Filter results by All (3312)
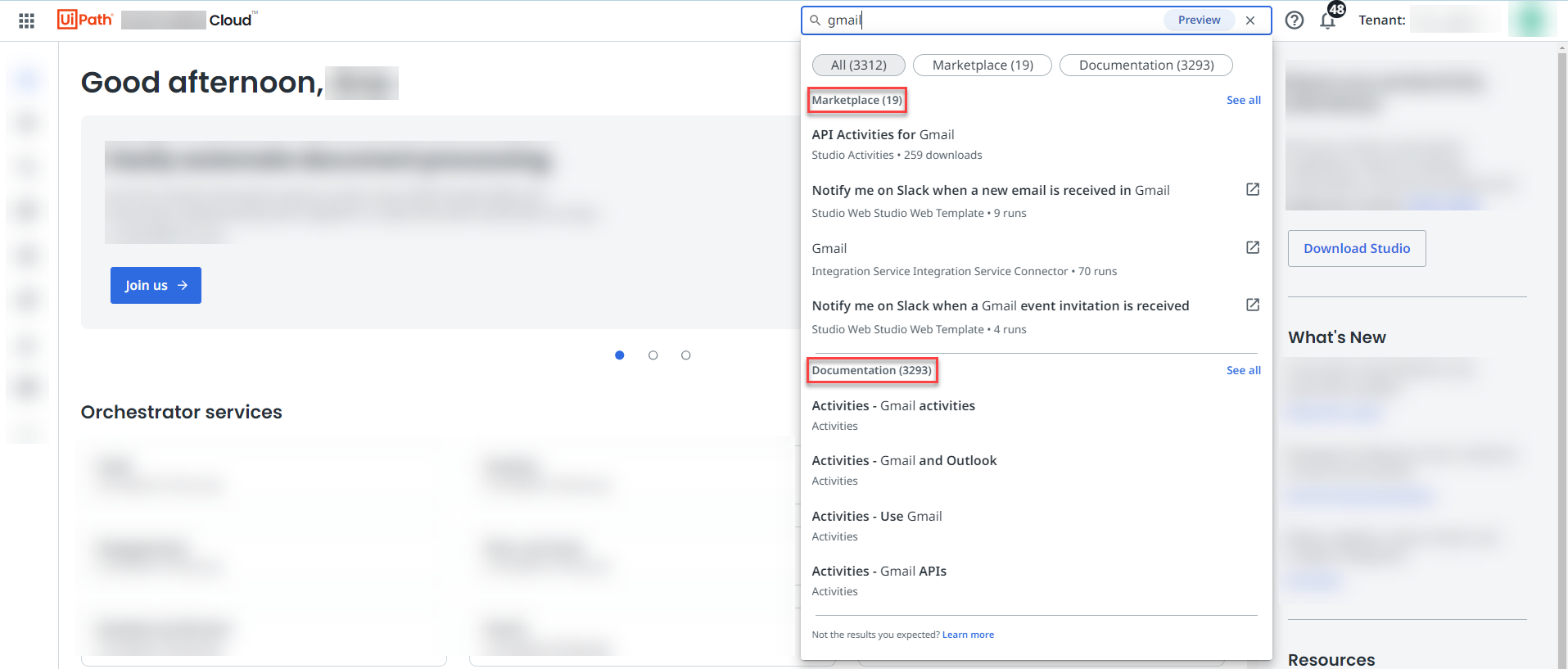The height and width of the screenshot is (669, 1568). point(858,65)
